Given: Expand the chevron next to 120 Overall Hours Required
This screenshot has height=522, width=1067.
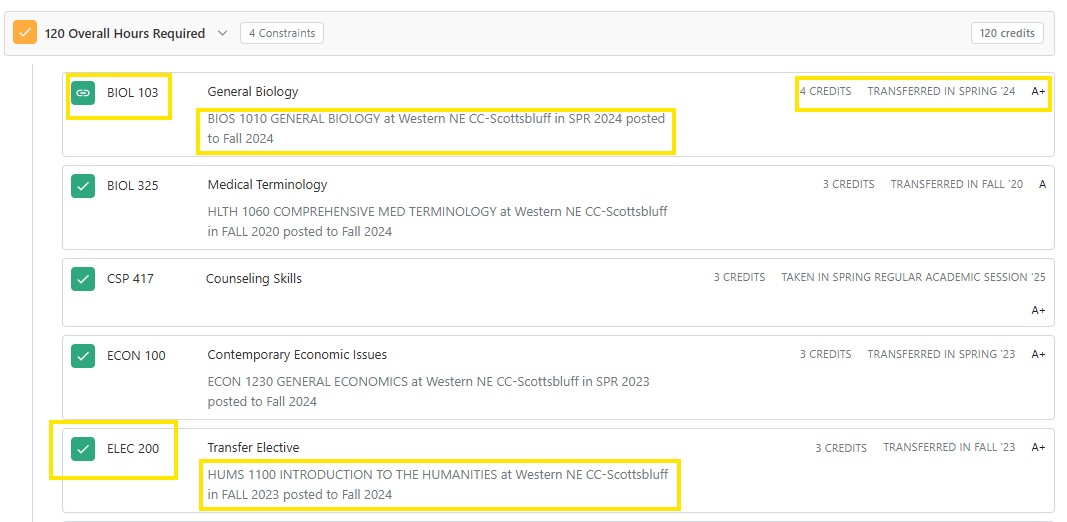Looking at the screenshot, I should click(x=222, y=33).
